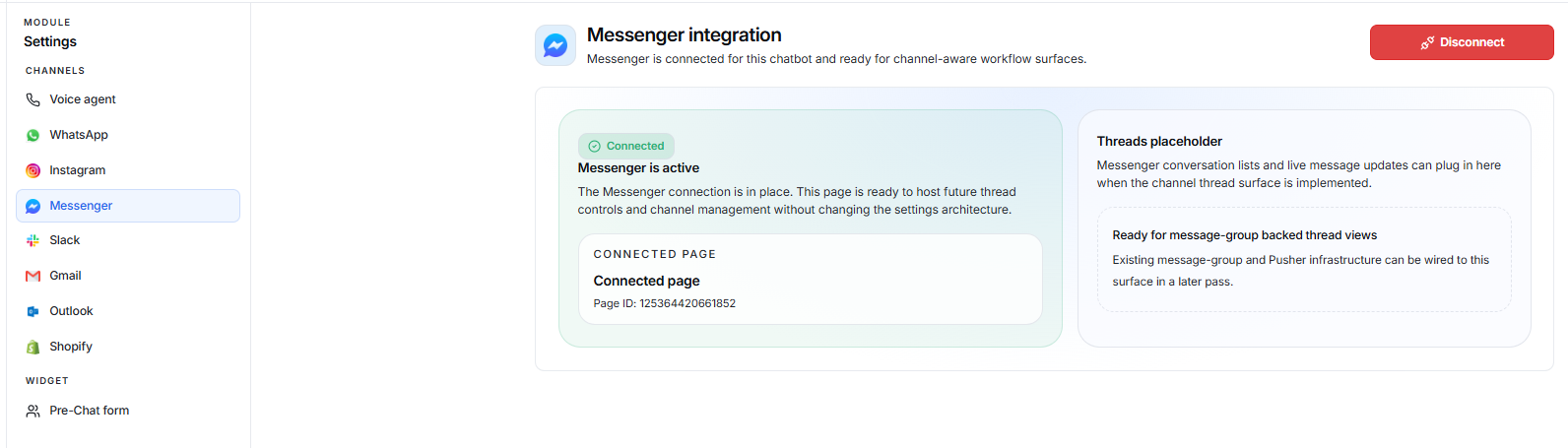Click the Outlook logo icon
Image resolution: width=1568 pixels, height=448 pixels.
pyautogui.click(x=33, y=311)
